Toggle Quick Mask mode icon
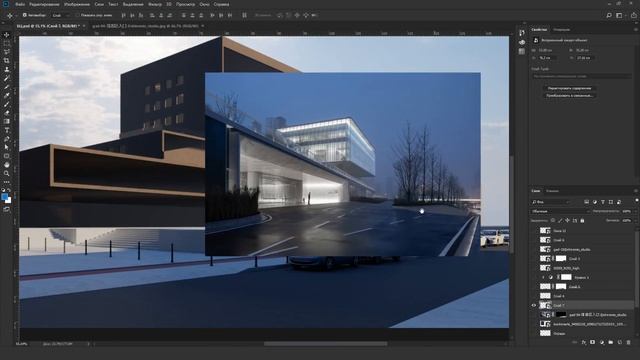The height and width of the screenshot is (360, 640). pyautogui.click(x=7, y=209)
